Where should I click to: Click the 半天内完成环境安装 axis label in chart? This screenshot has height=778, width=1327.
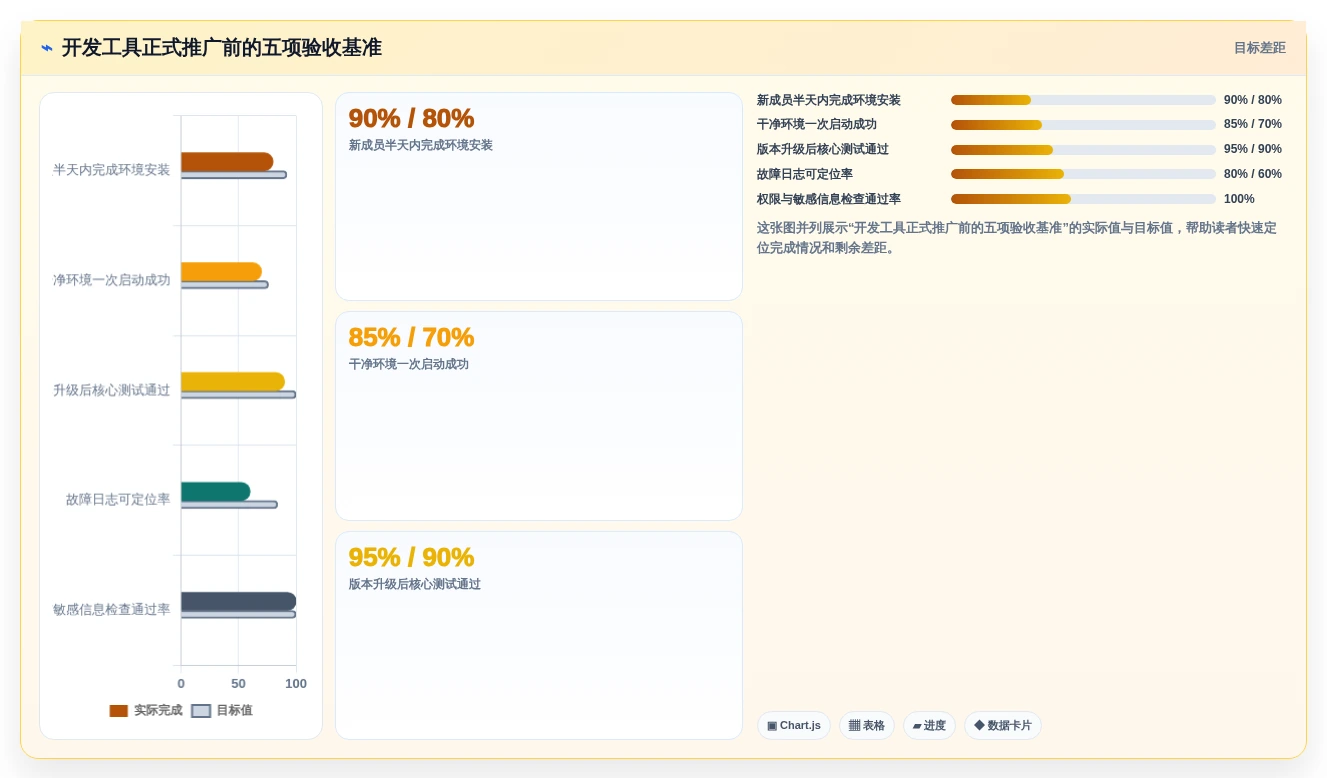pos(111,170)
